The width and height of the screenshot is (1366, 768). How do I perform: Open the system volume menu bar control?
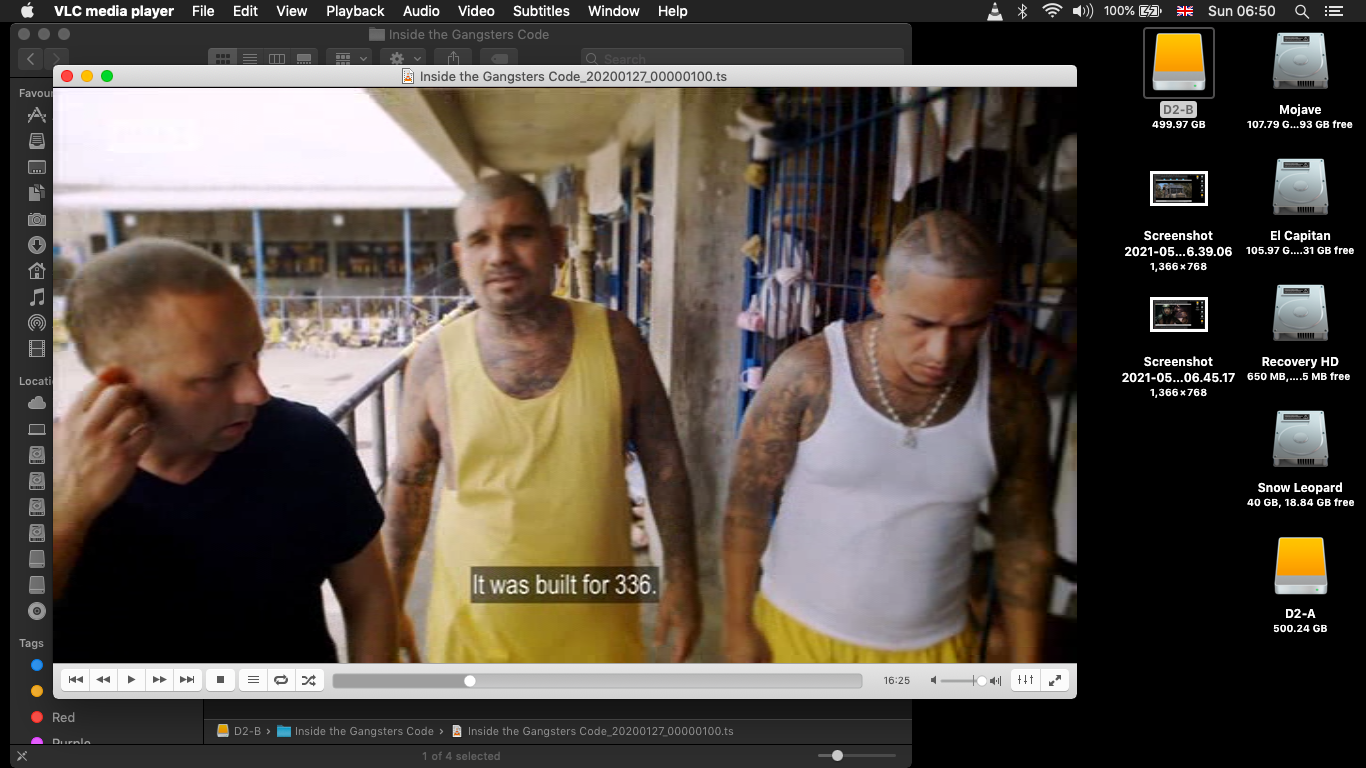pyautogui.click(x=1083, y=11)
